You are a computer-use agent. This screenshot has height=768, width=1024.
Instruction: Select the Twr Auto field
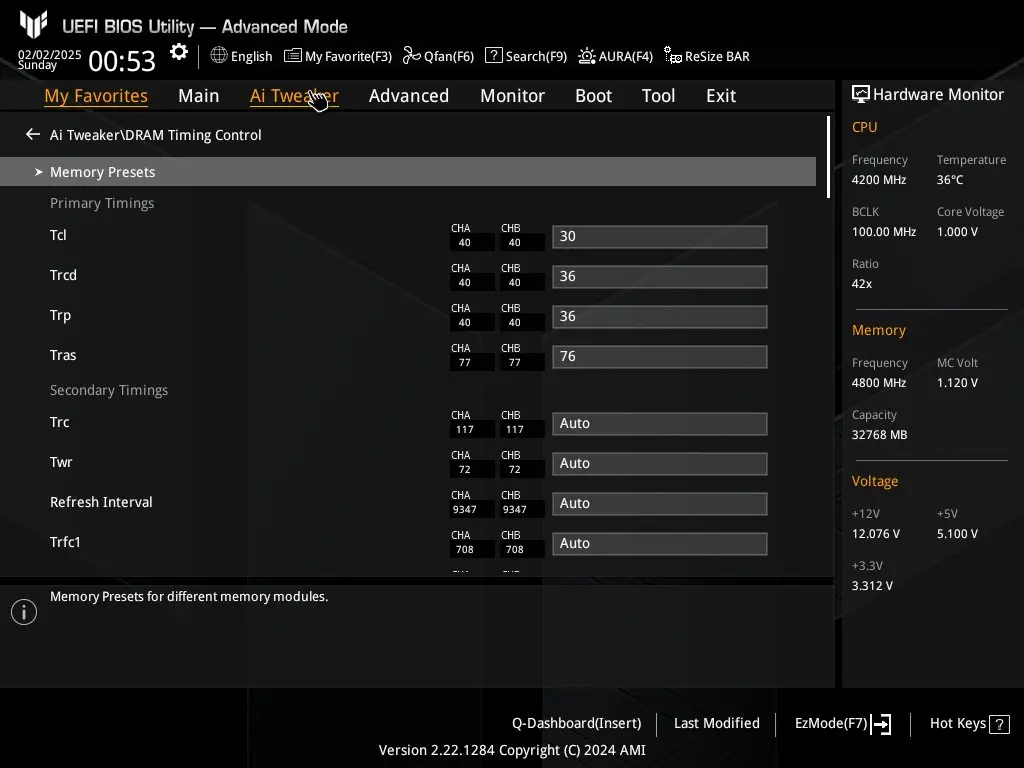[660, 463]
